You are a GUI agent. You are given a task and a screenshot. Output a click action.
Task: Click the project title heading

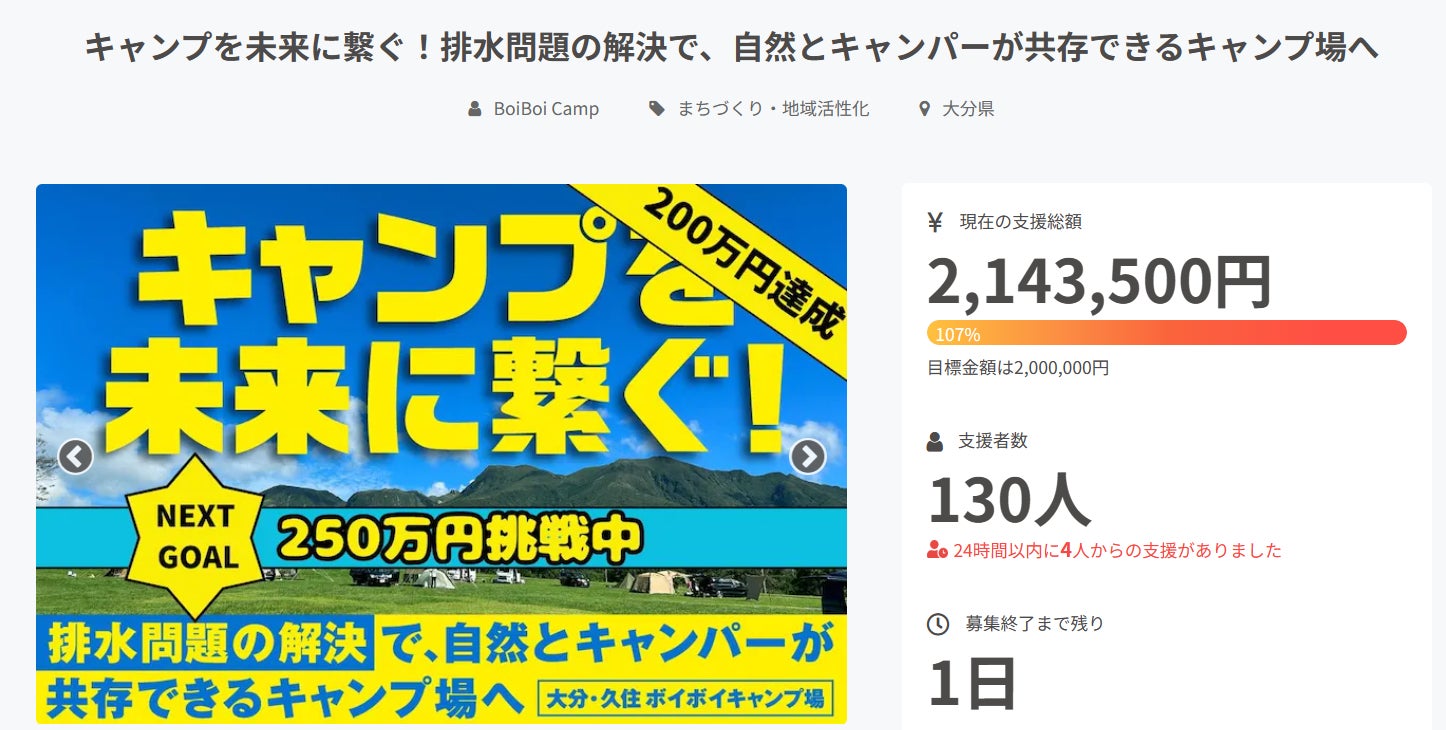731,47
